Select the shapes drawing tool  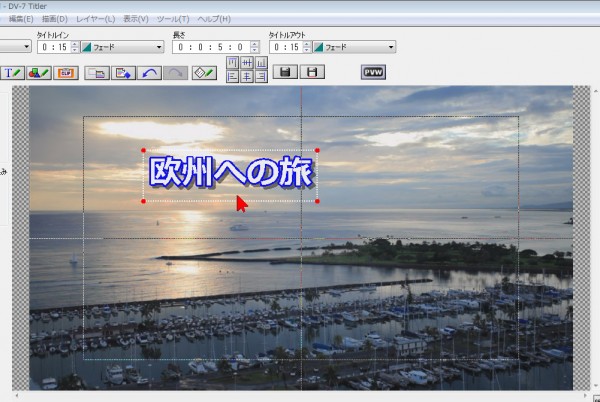(x=39, y=73)
